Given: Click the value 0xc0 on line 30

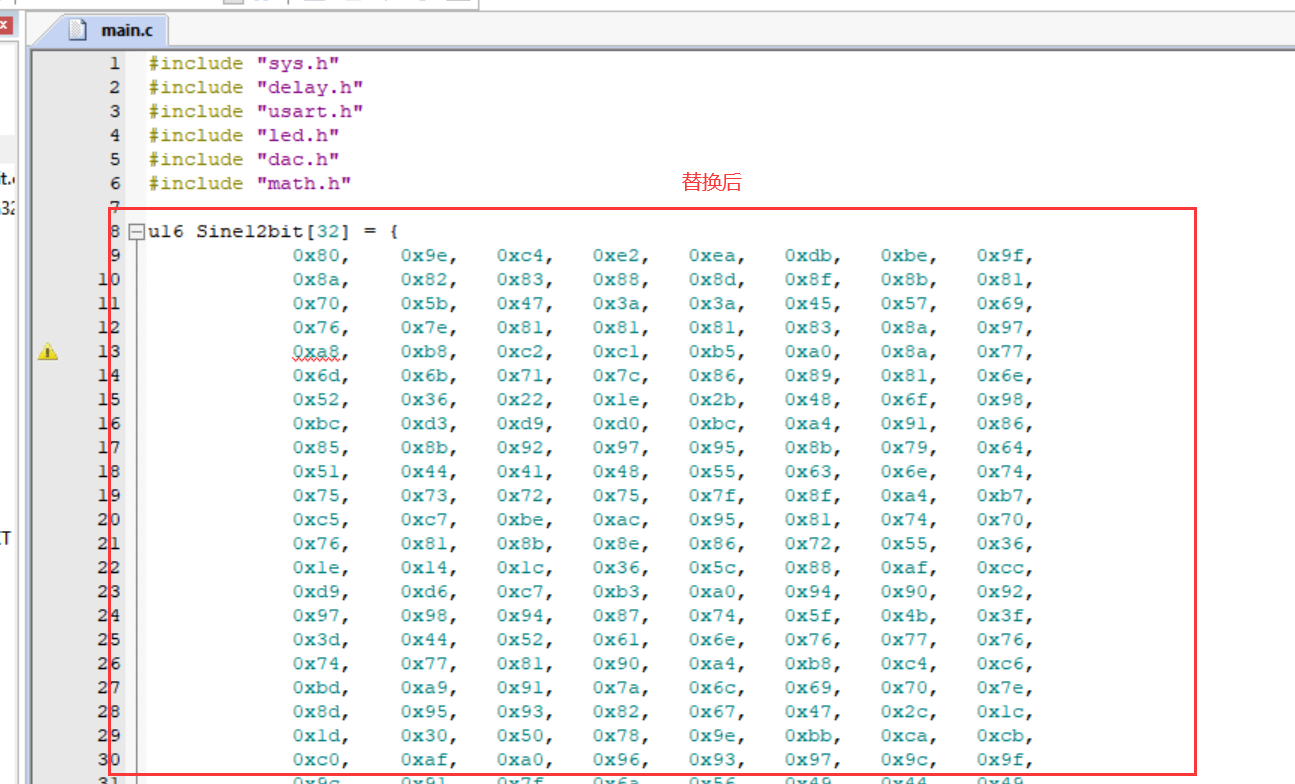Looking at the screenshot, I should pos(317,760).
